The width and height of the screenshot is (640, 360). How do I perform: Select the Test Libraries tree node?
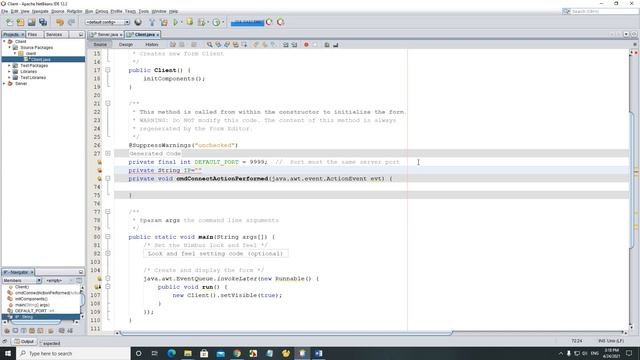[x=33, y=78]
